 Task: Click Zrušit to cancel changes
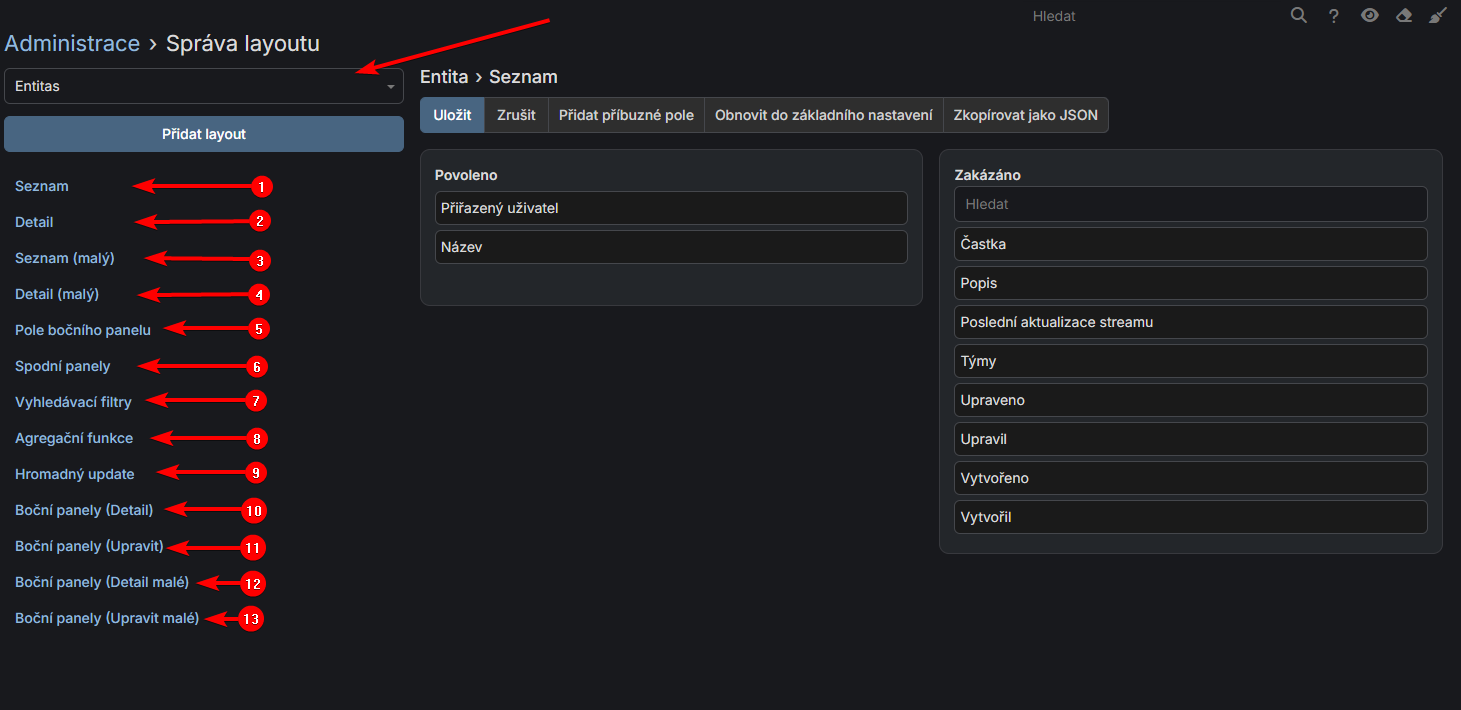(516, 115)
